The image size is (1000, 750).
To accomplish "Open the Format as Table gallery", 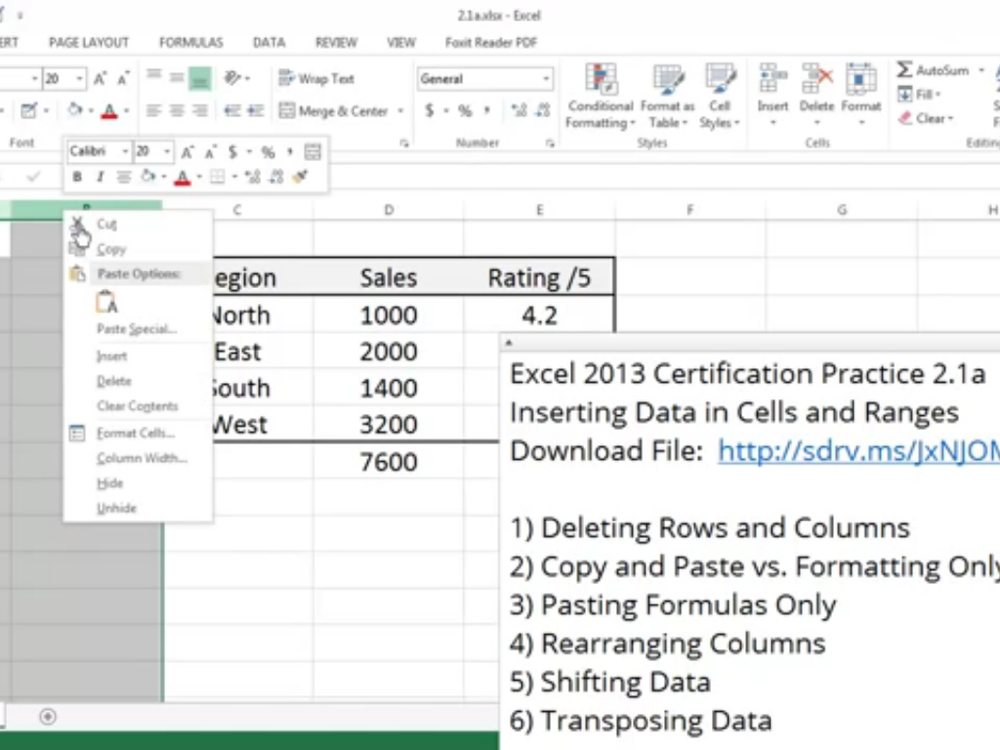I will coord(667,96).
